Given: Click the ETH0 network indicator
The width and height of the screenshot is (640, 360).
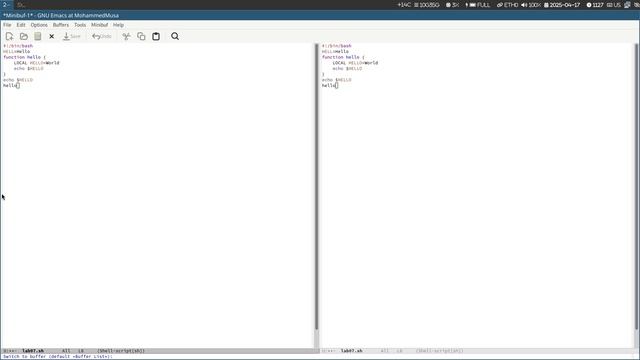Looking at the screenshot, I should (507, 5).
